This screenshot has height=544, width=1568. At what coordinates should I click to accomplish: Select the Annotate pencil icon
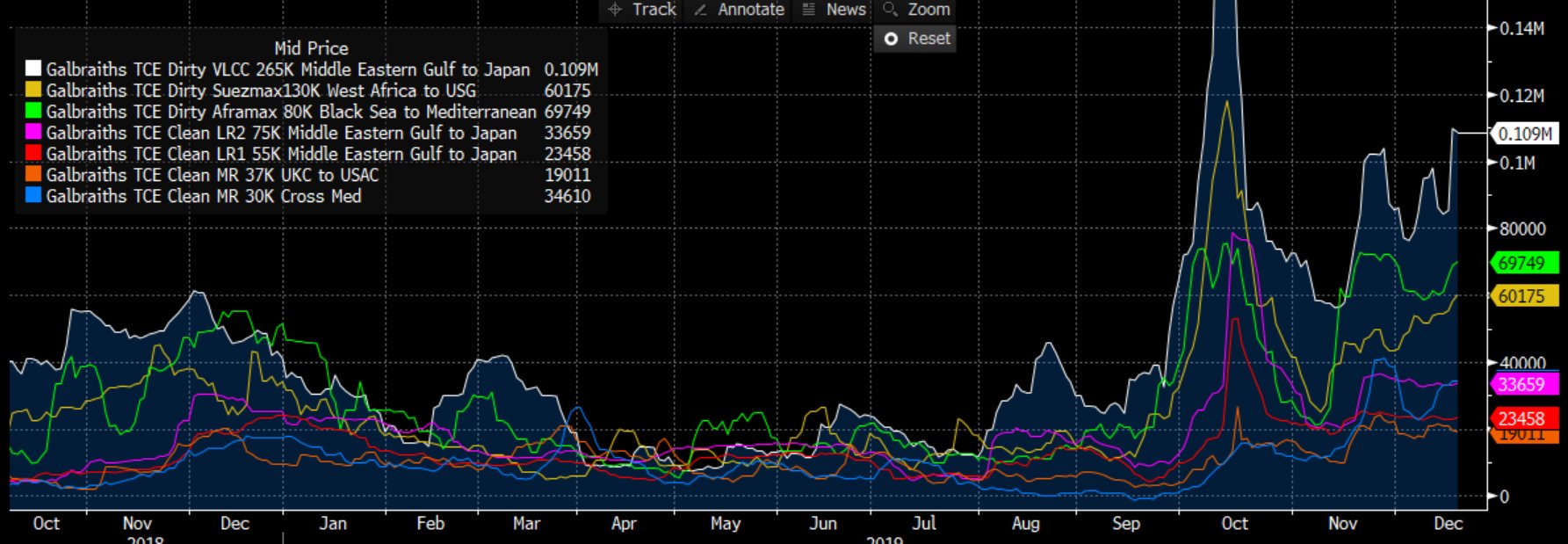click(x=700, y=10)
